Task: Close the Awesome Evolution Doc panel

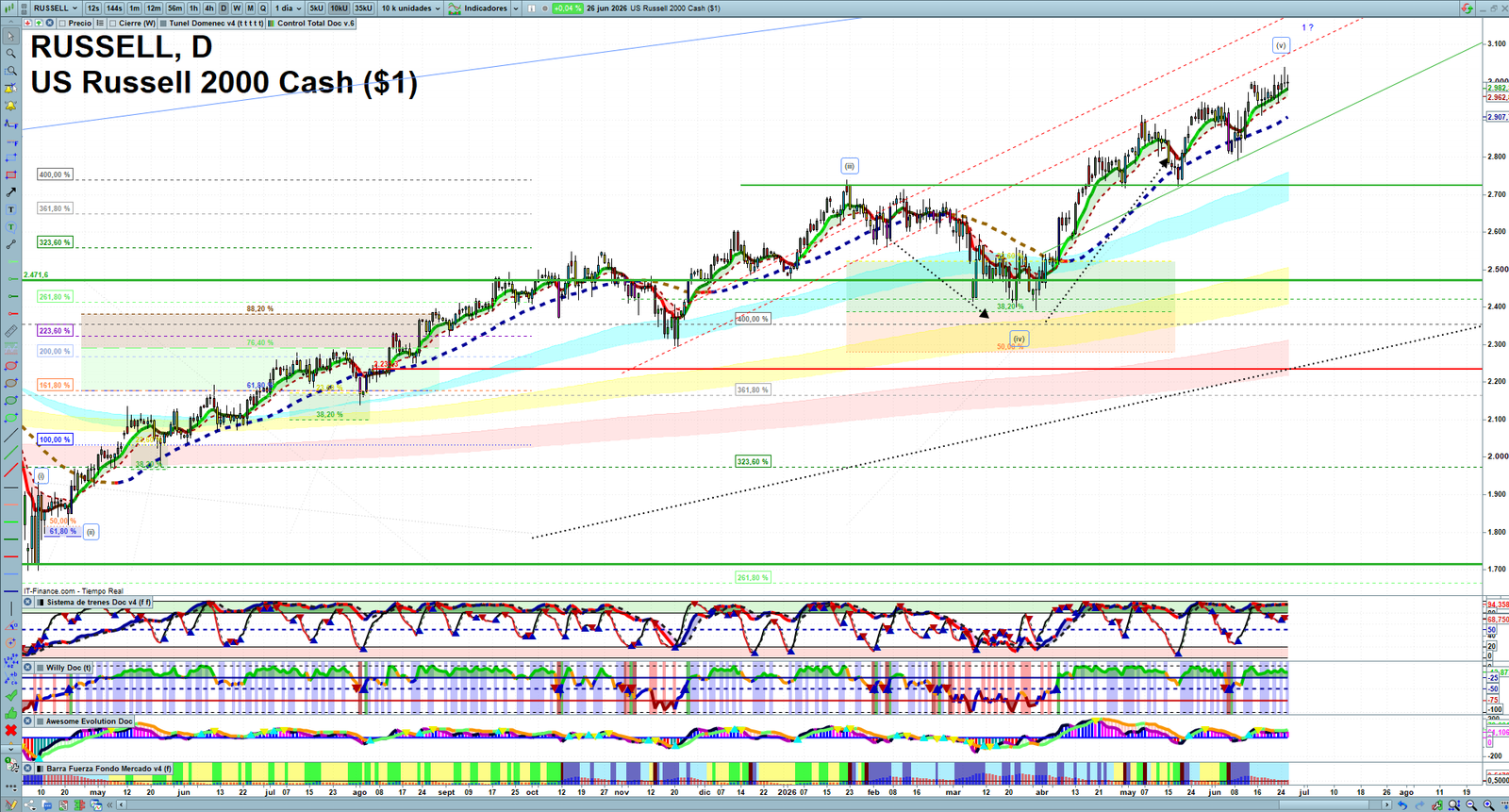Action: coord(28,721)
